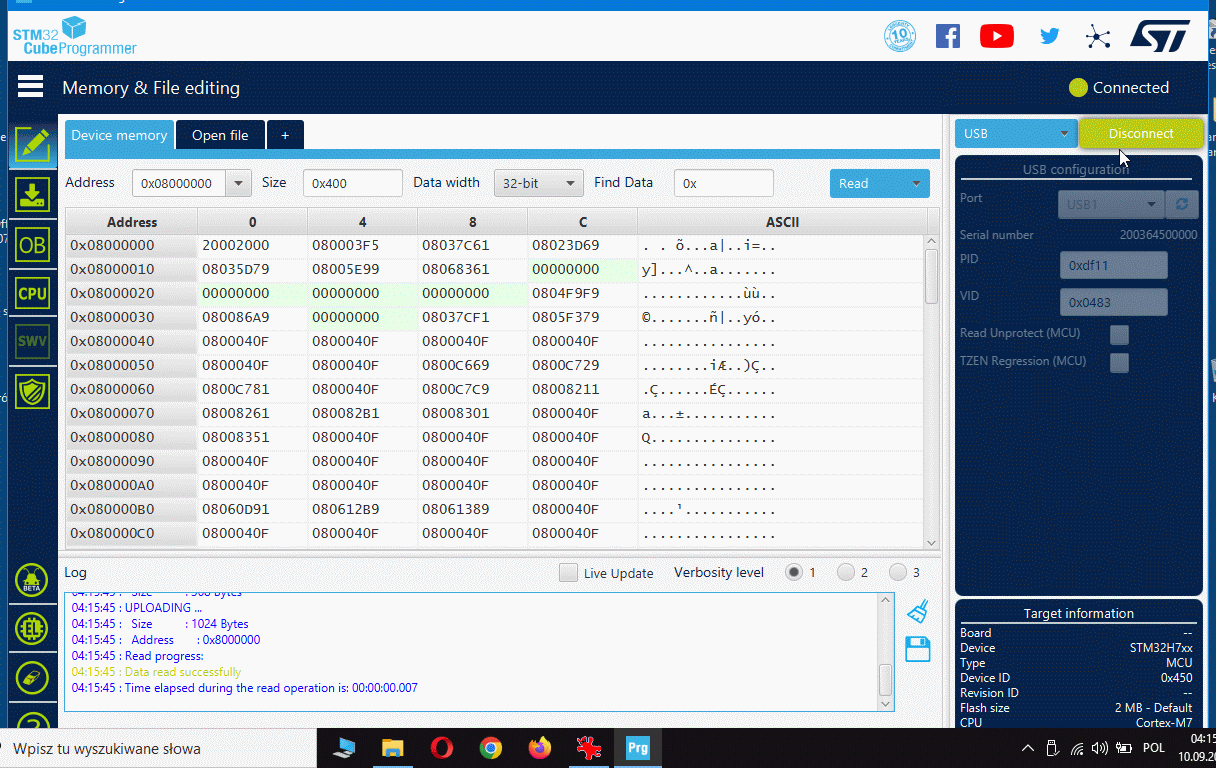Click the Disconnect button

[1140, 134]
